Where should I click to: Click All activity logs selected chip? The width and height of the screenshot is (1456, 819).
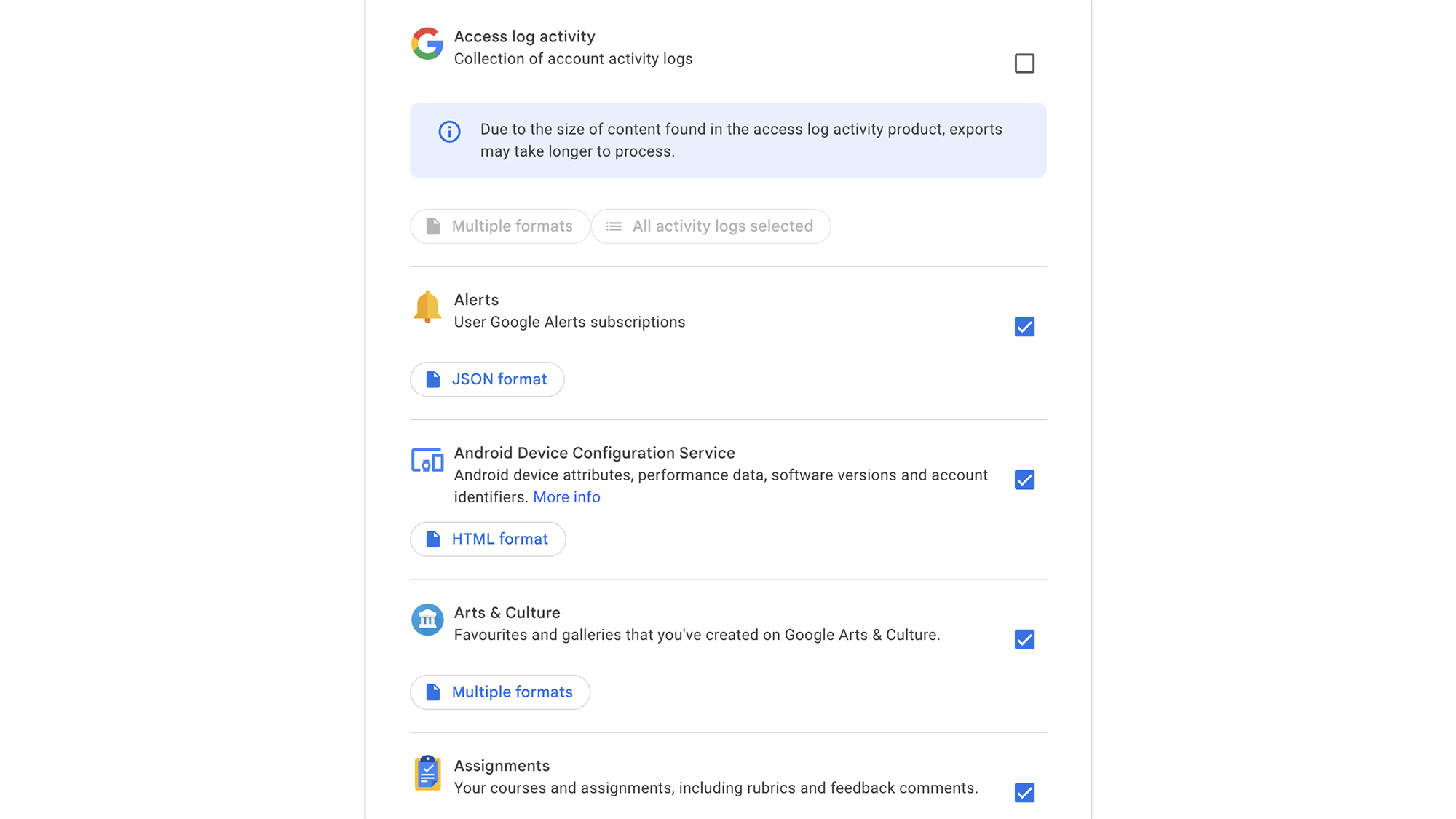pos(711,226)
